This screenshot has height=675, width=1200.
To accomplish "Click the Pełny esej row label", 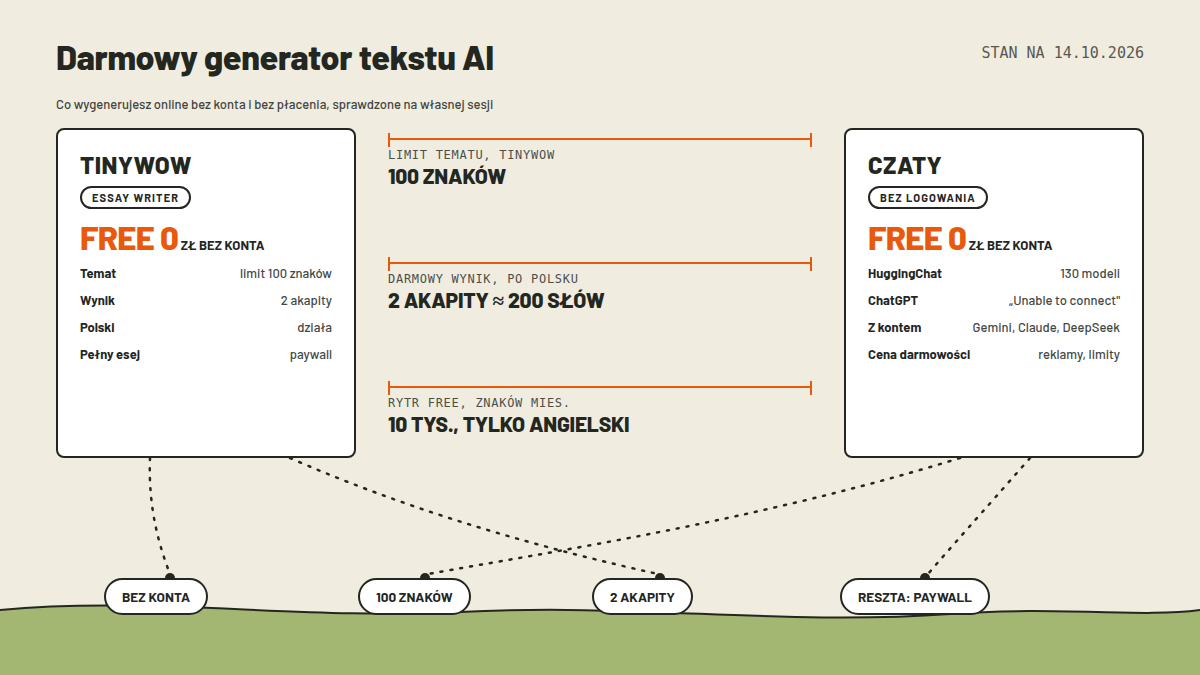I will coord(110,355).
